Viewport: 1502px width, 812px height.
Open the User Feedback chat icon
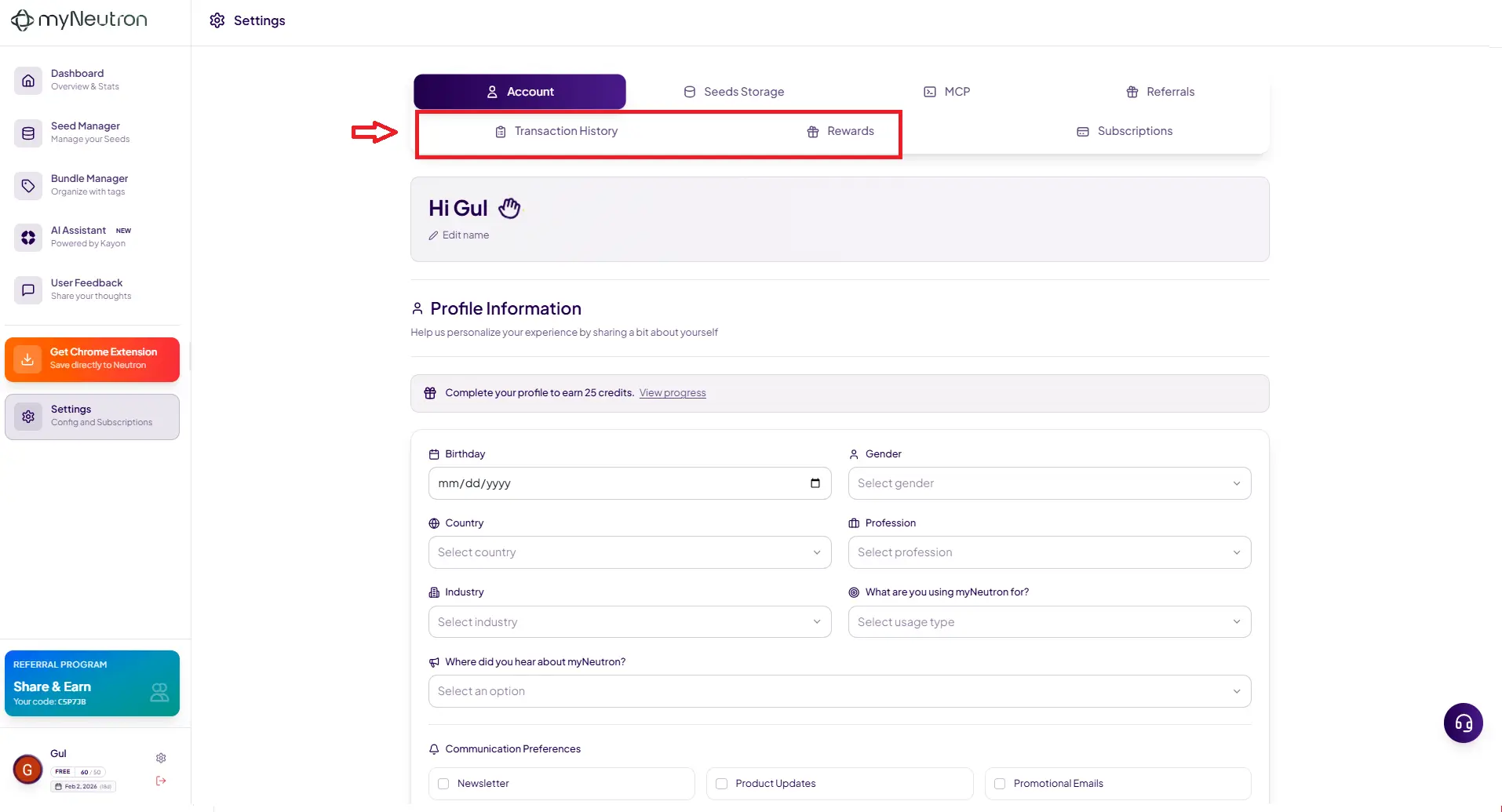(28, 289)
